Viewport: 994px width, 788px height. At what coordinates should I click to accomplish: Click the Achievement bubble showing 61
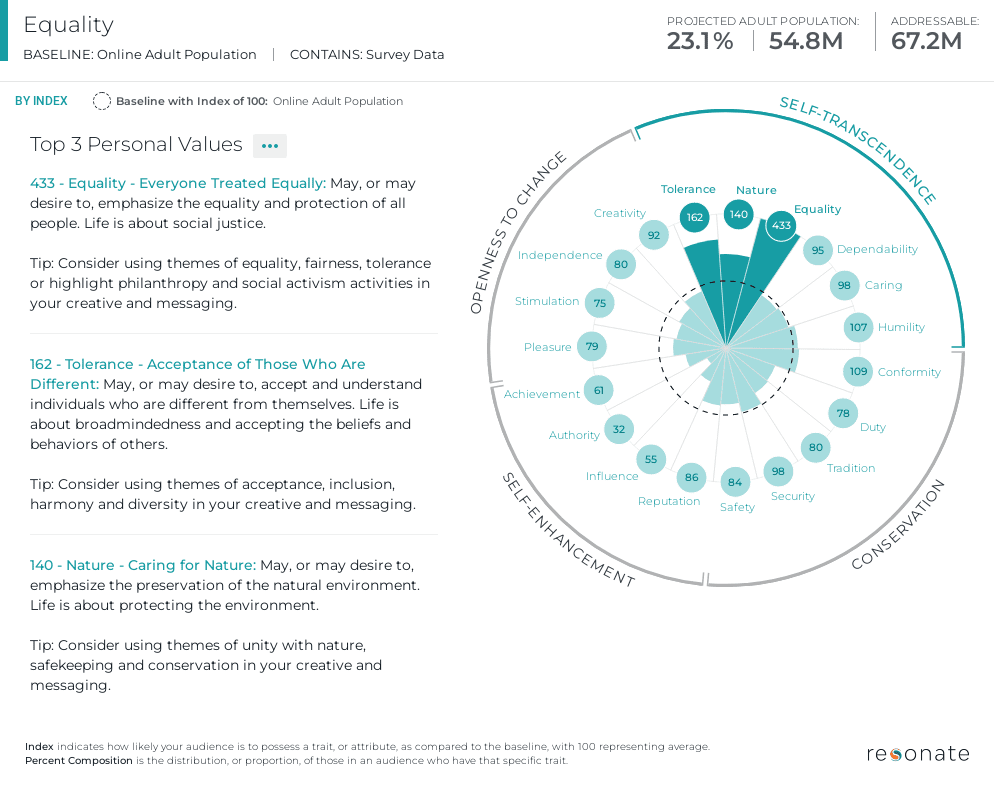(x=598, y=390)
